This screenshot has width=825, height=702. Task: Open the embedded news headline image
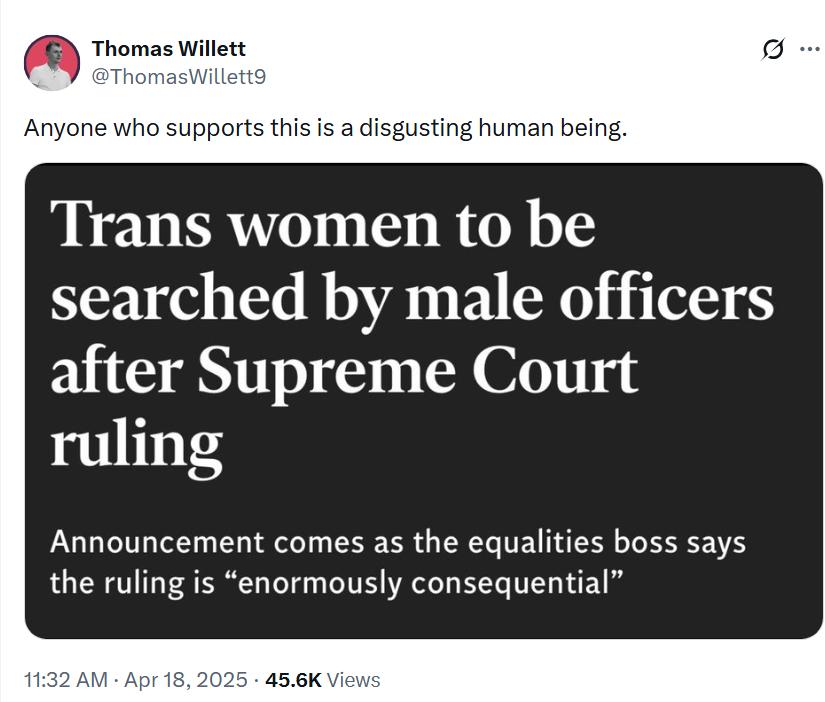point(423,400)
